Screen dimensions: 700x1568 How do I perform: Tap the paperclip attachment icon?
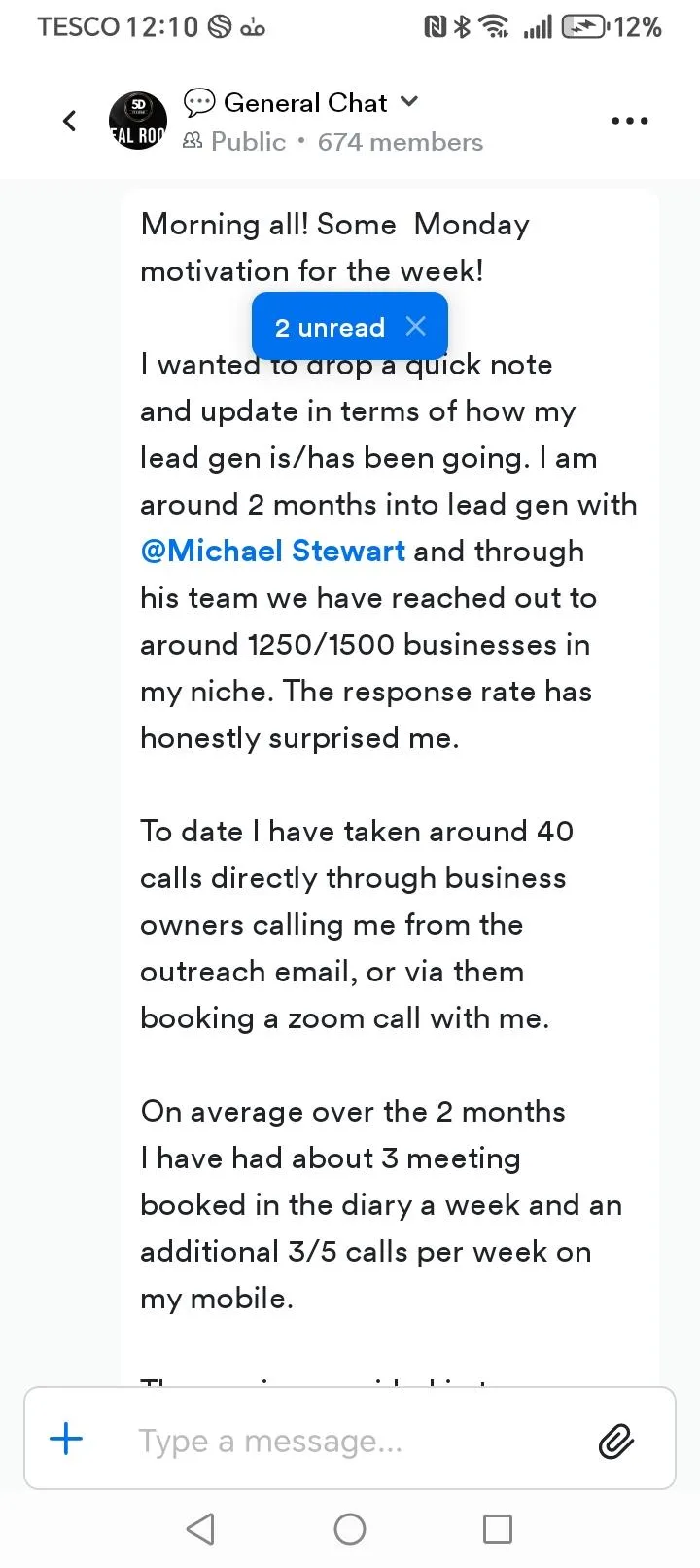click(x=616, y=1441)
